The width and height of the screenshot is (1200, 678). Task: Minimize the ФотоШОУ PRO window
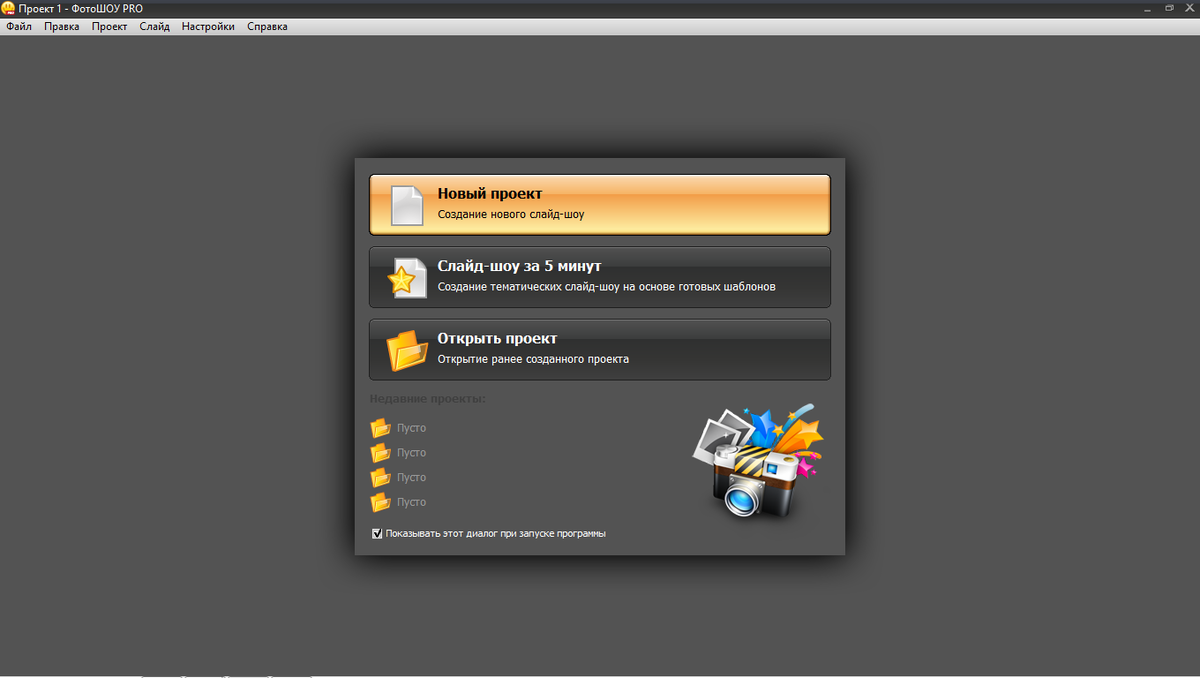coord(1146,8)
